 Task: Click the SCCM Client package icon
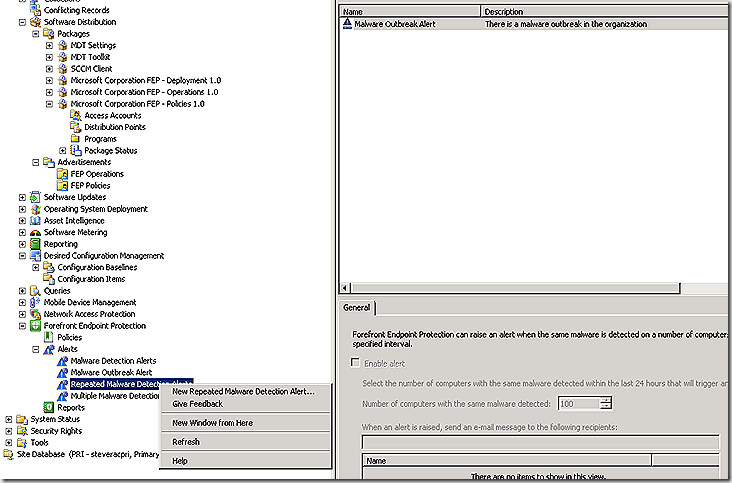point(62,69)
